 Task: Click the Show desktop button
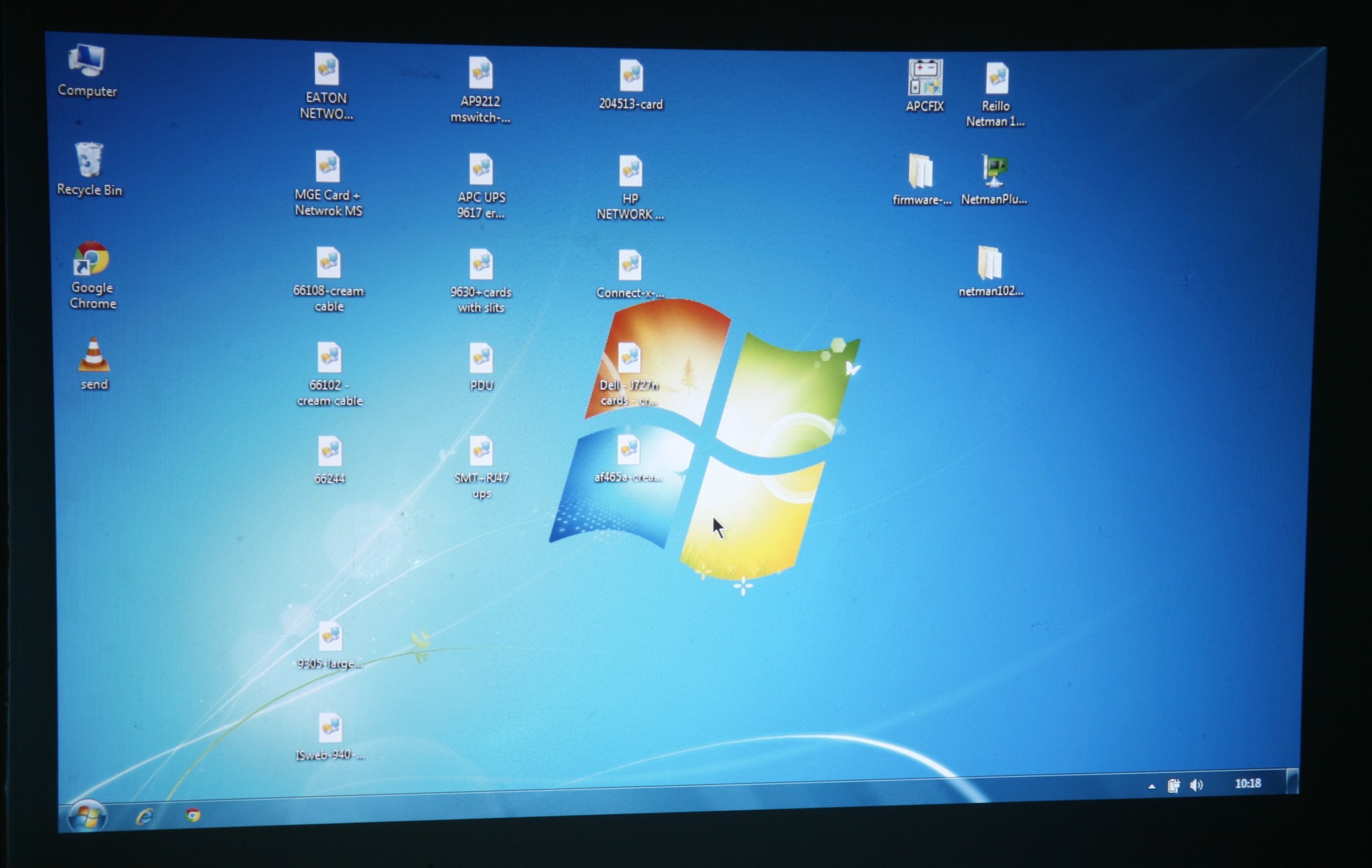click(1292, 782)
